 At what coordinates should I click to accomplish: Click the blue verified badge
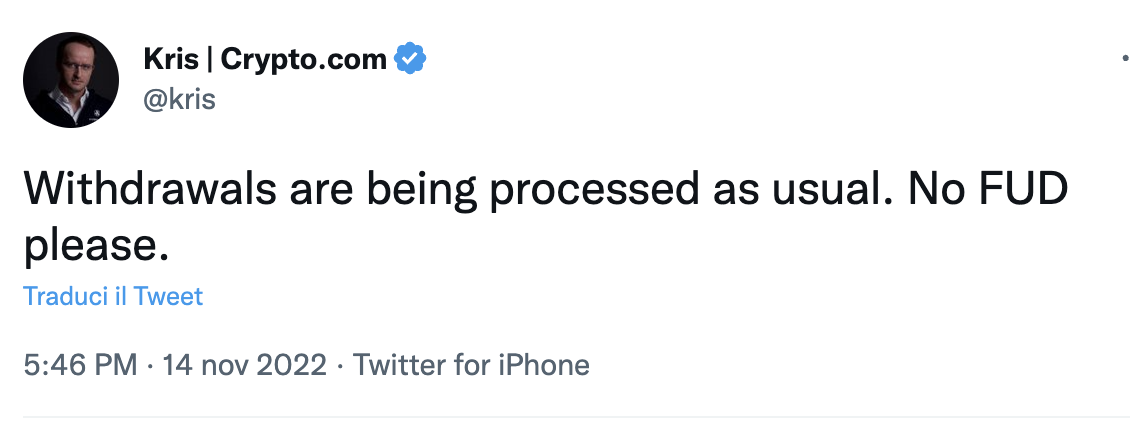pos(410,59)
